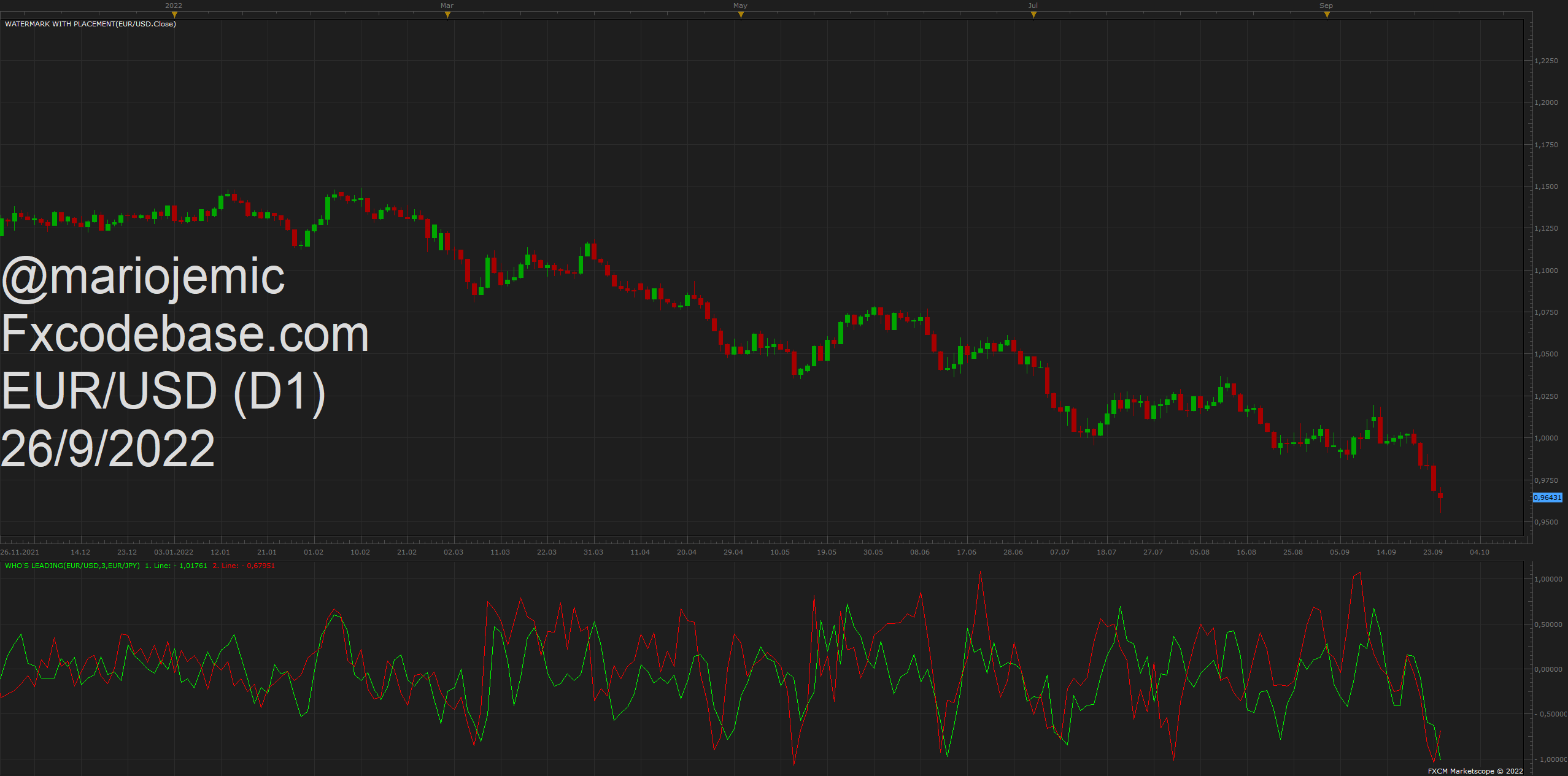Screen dimensions: 1568x776
Task: Click the 28.06 date on time axis
Action: pos(1013,552)
